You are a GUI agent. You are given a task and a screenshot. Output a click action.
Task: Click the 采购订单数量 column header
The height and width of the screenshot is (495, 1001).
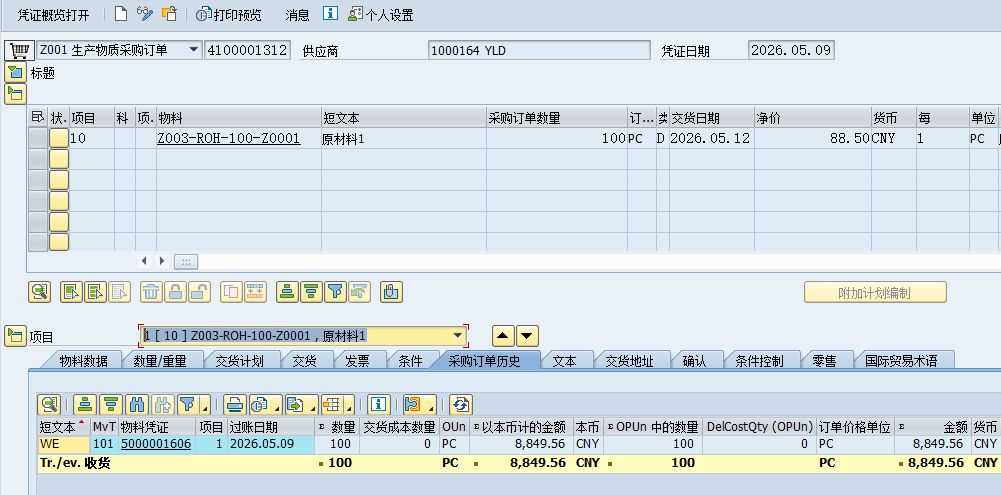click(x=557, y=118)
